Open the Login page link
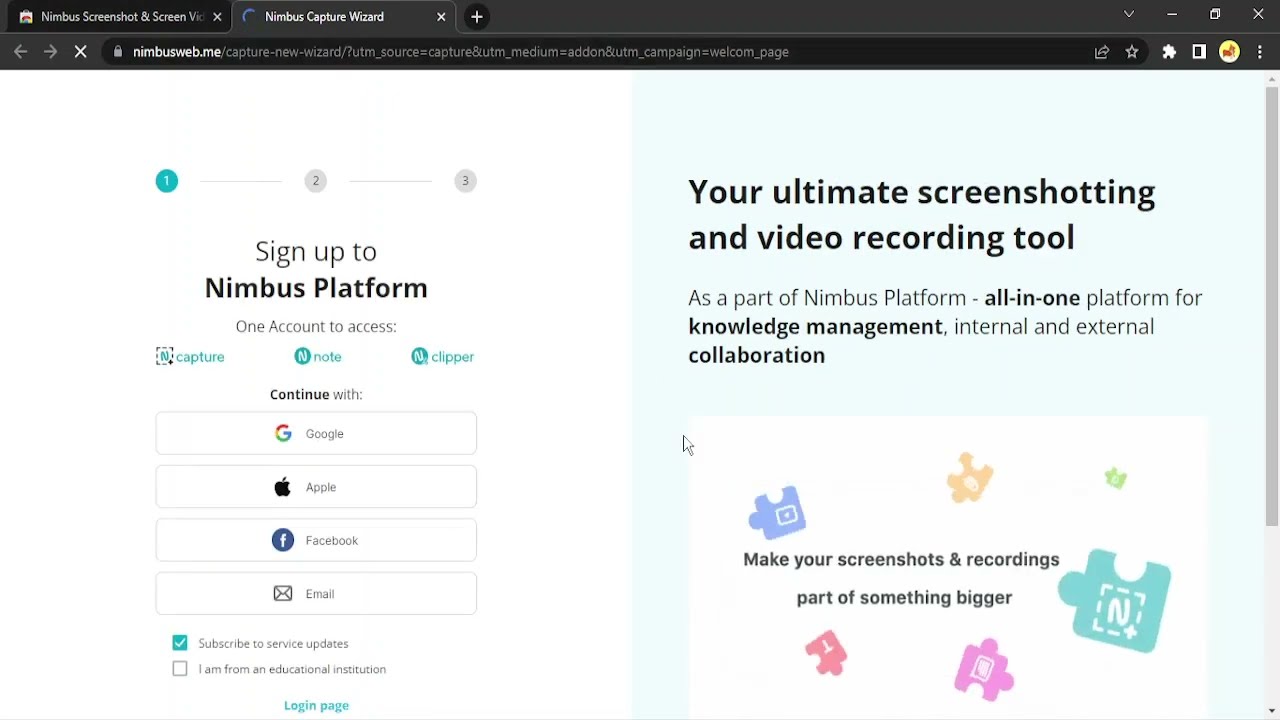 click(x=316, y=705)
